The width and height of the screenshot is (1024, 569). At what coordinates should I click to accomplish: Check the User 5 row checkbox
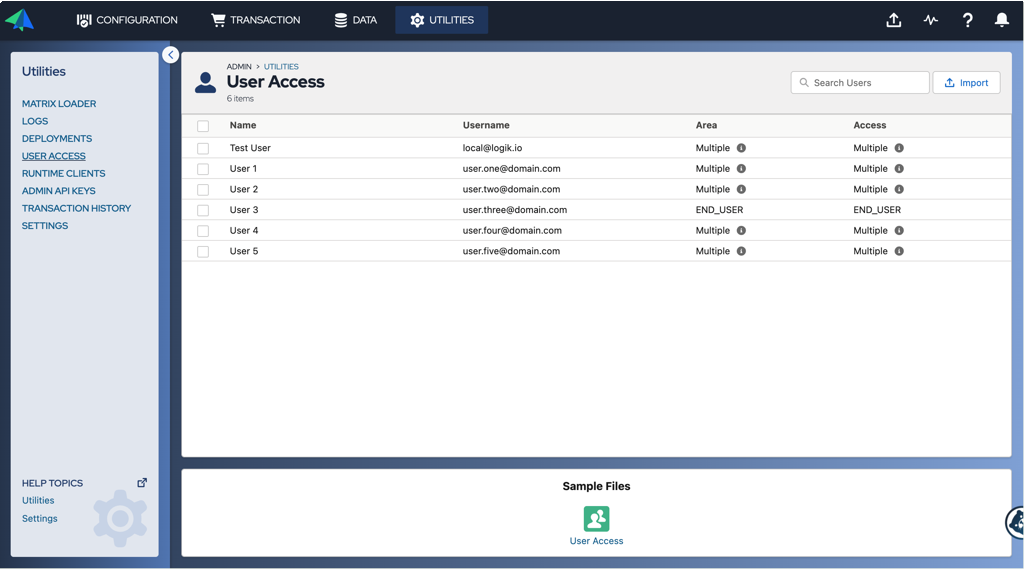click(x=203, y=252)
